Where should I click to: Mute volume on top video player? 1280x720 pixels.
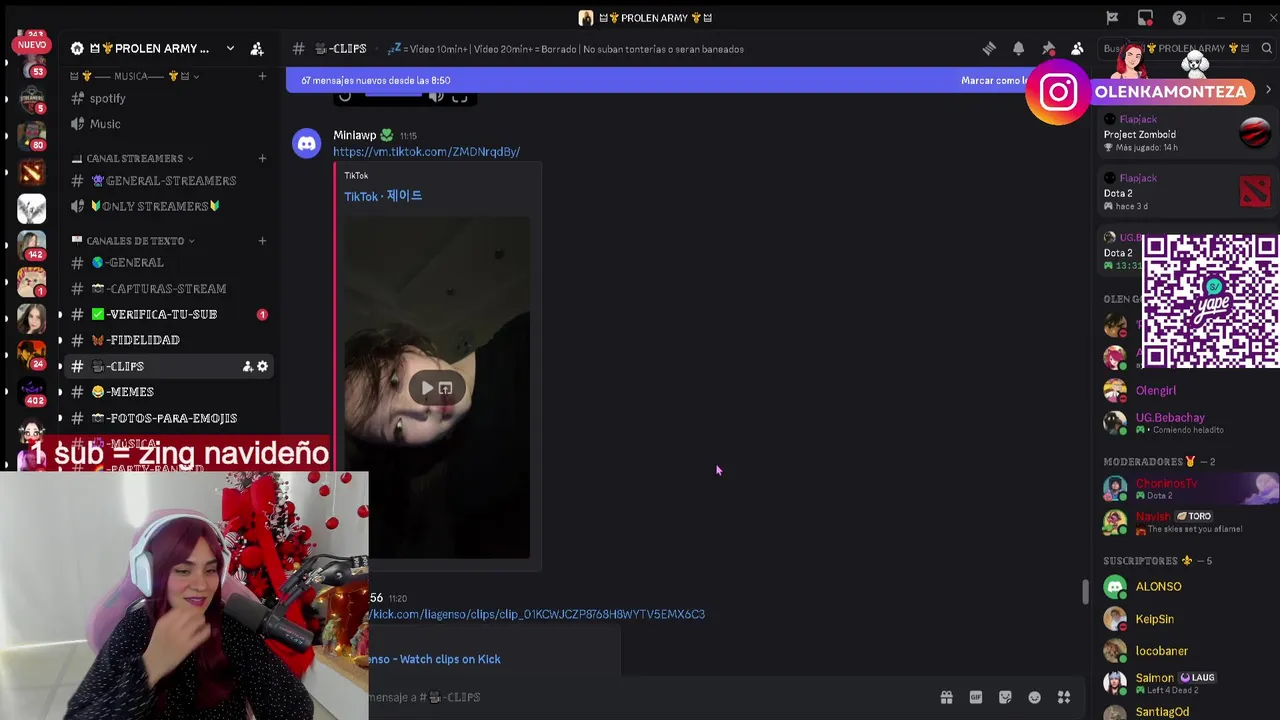pyautogui.click(x=436, y=96)
